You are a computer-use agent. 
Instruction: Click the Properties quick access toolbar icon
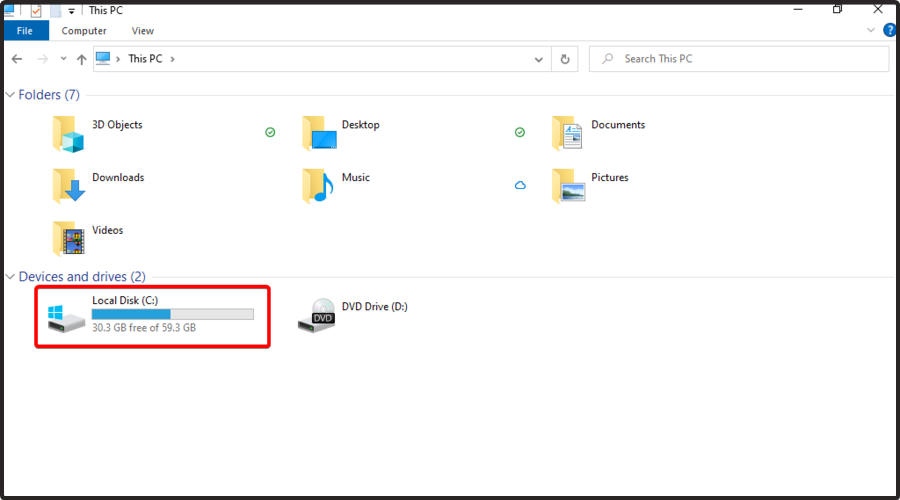[36, 10]
